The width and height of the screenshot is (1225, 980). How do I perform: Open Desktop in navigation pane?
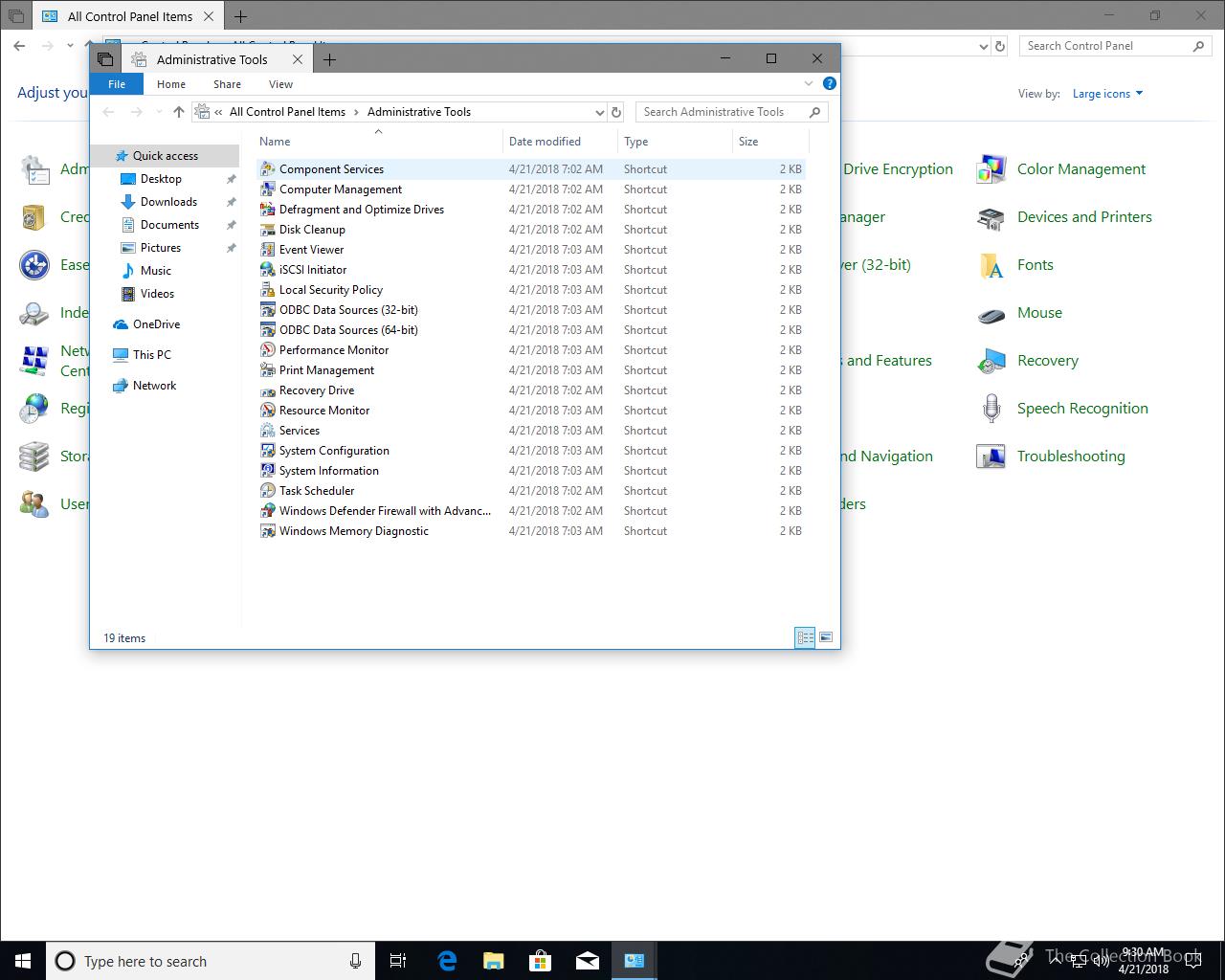coord(161,179)
